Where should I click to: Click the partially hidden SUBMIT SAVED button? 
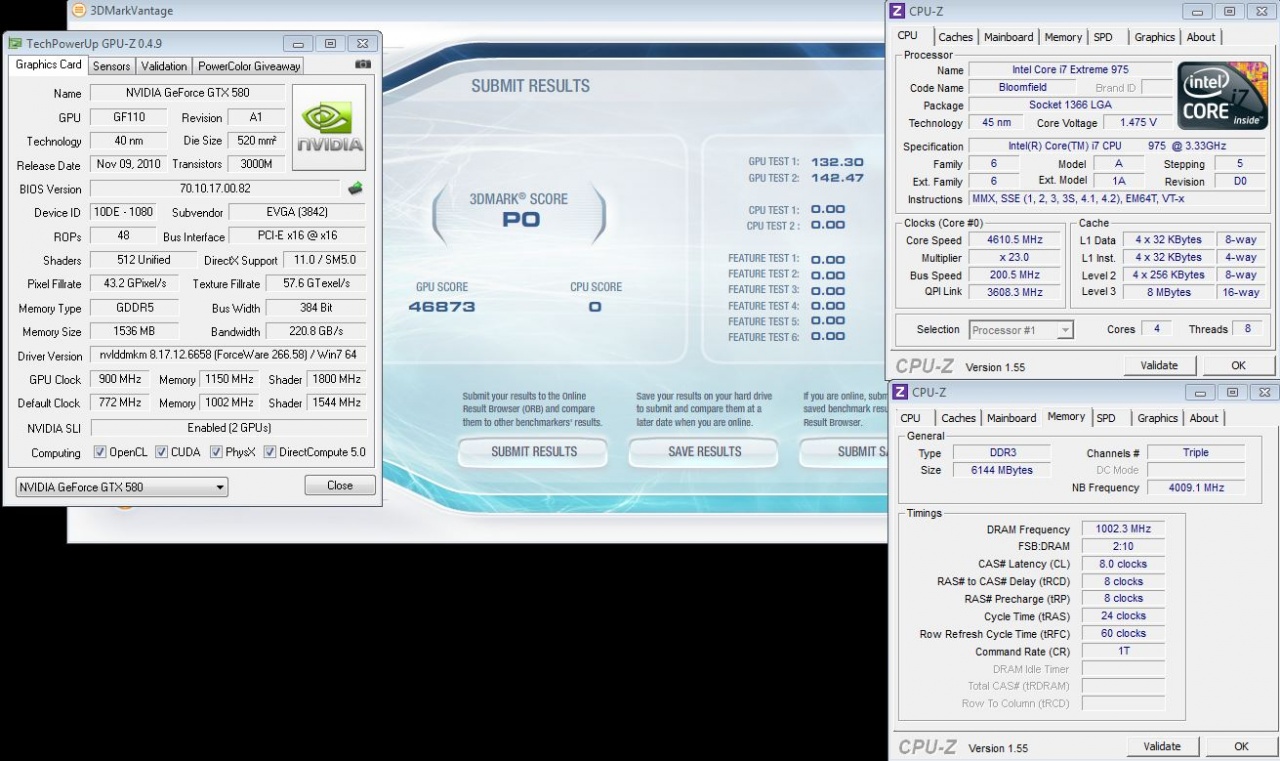[x=844, y=452]
